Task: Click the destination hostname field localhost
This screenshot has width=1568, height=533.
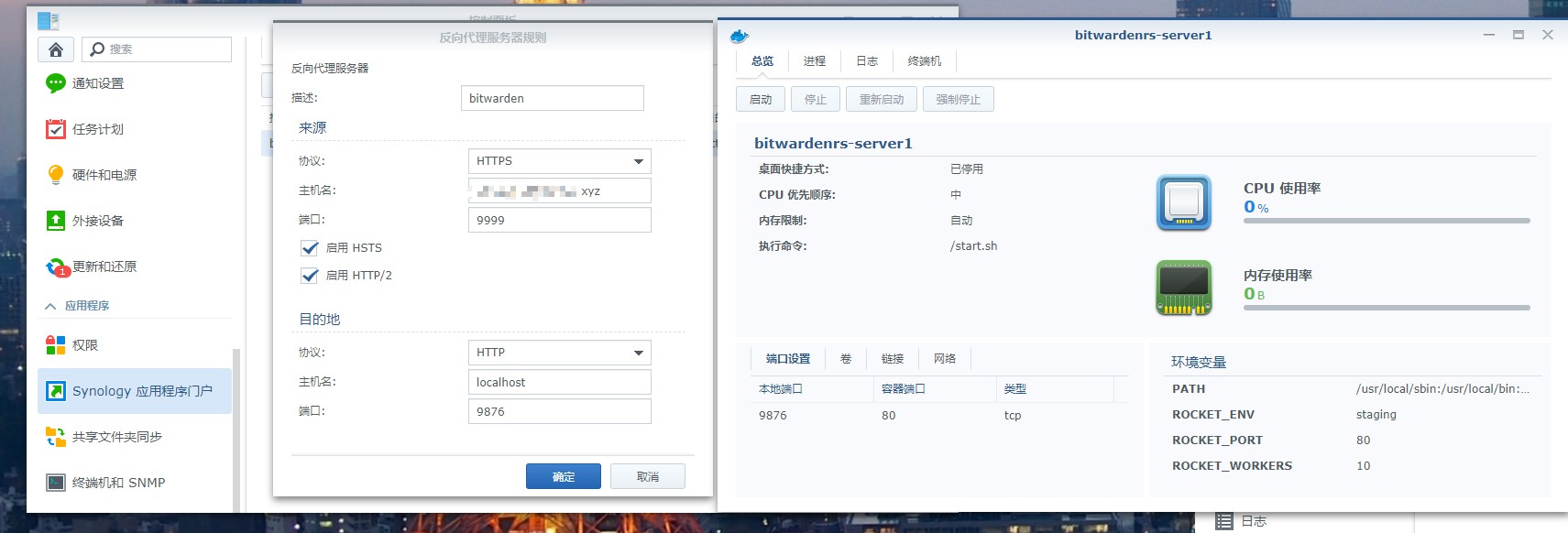Action: tap(560, 382)
